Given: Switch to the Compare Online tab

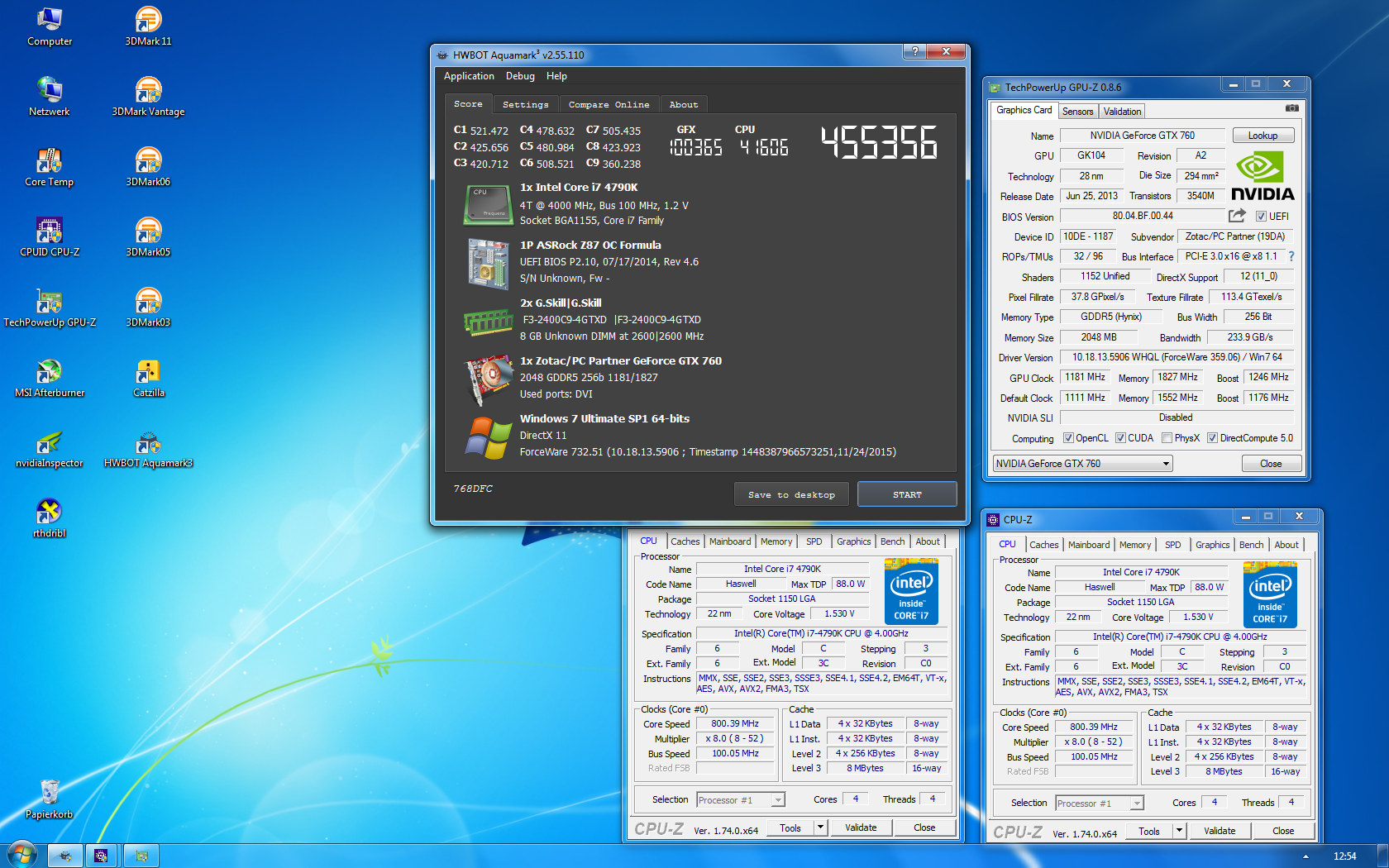Looking at the screenshot, I should pos(609,105).
